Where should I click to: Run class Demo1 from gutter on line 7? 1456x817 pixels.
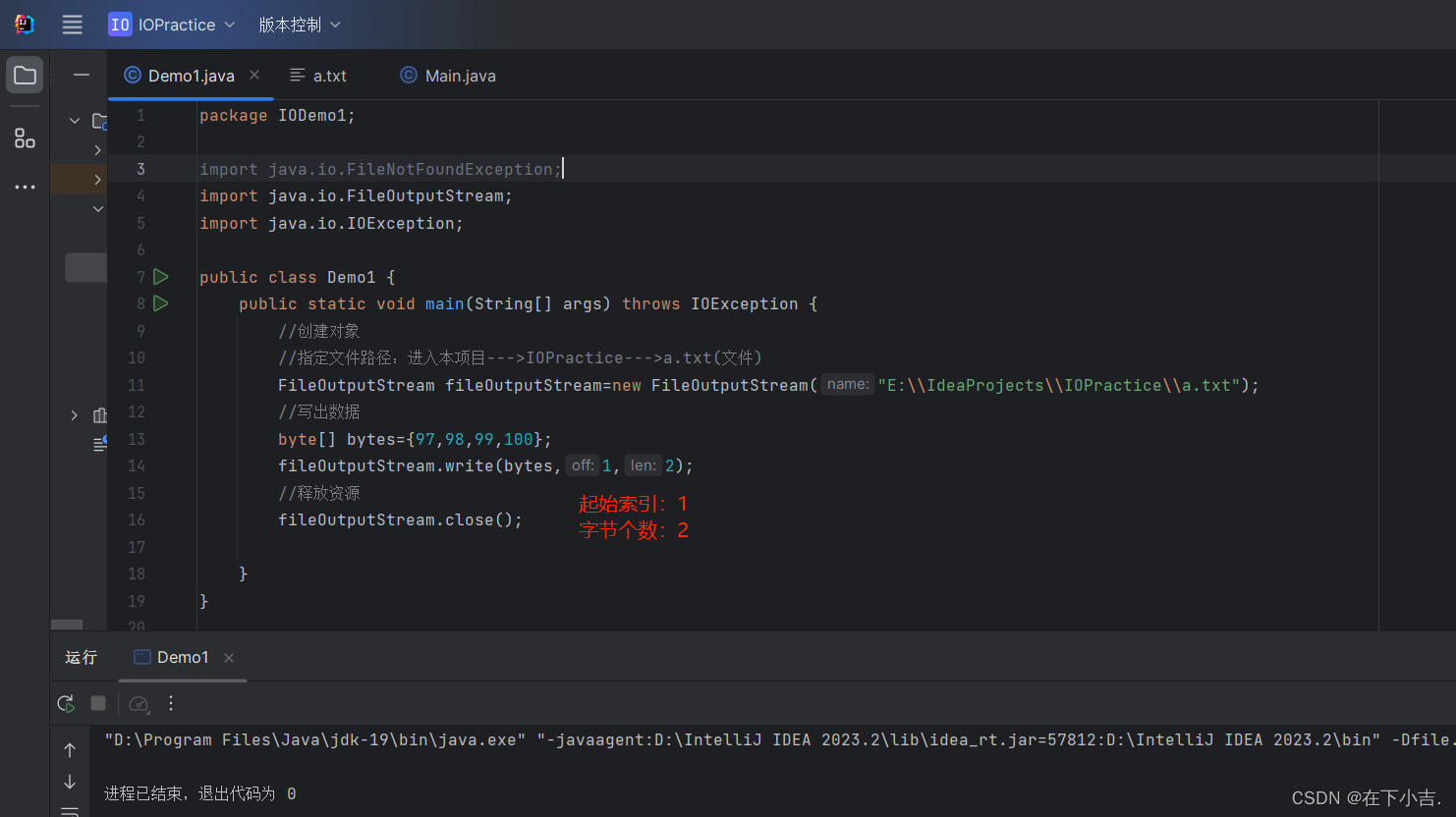(x=161, y=277)
